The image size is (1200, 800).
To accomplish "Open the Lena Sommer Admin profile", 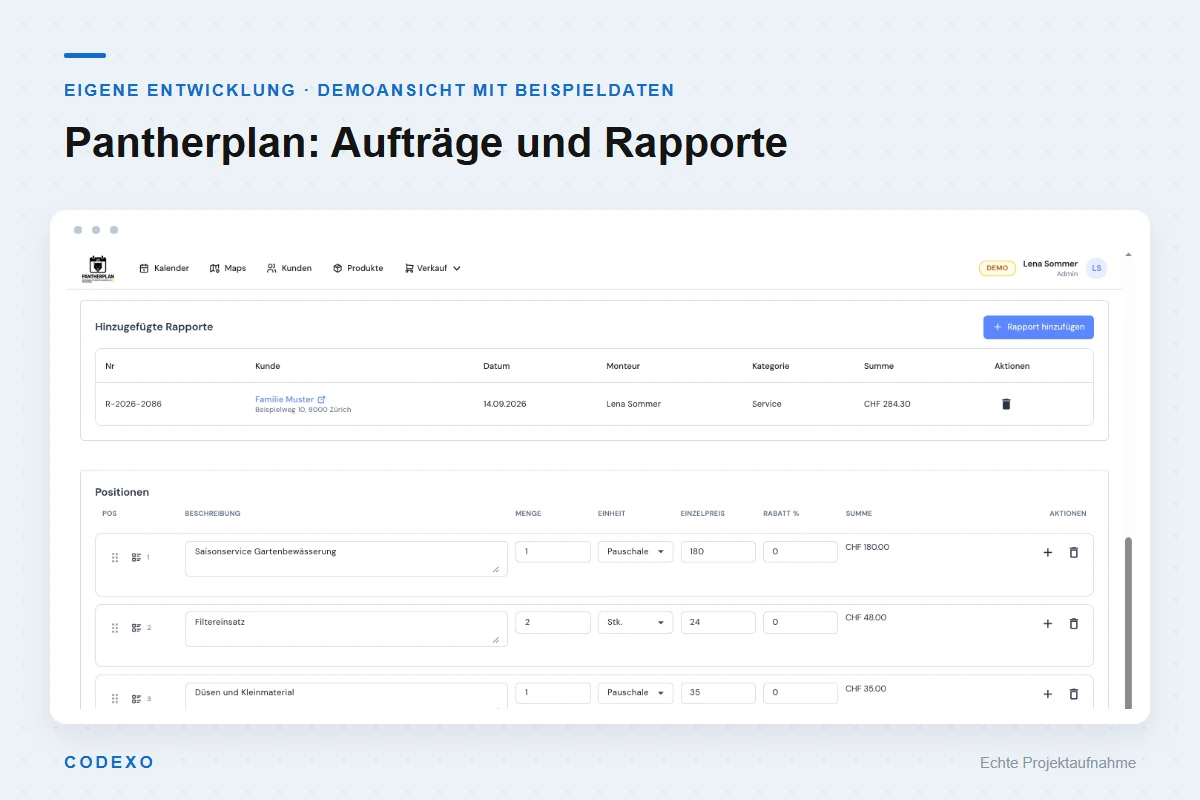I will (1050, 268).
